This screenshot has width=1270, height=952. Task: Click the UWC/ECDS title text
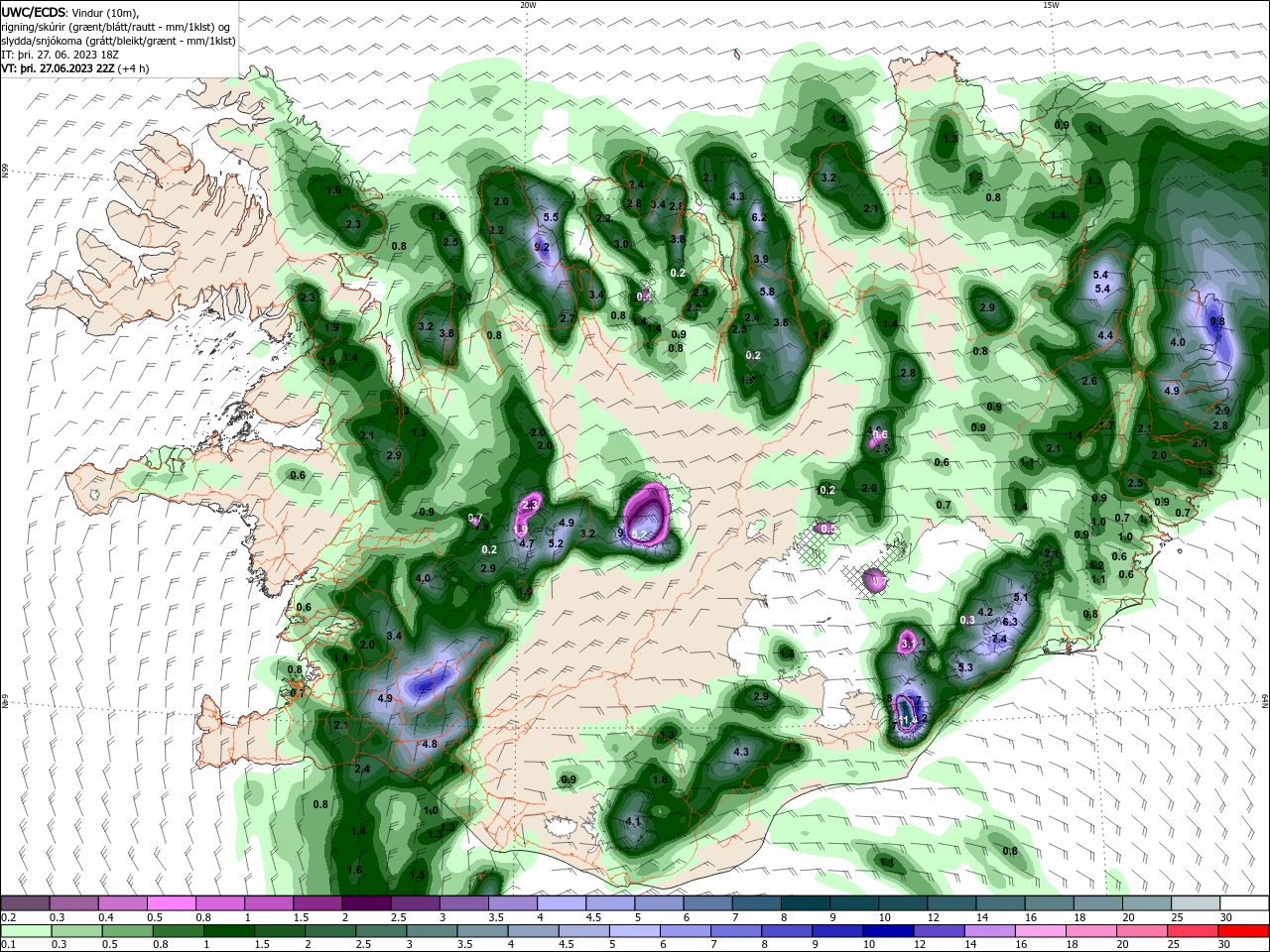[34, 12]
